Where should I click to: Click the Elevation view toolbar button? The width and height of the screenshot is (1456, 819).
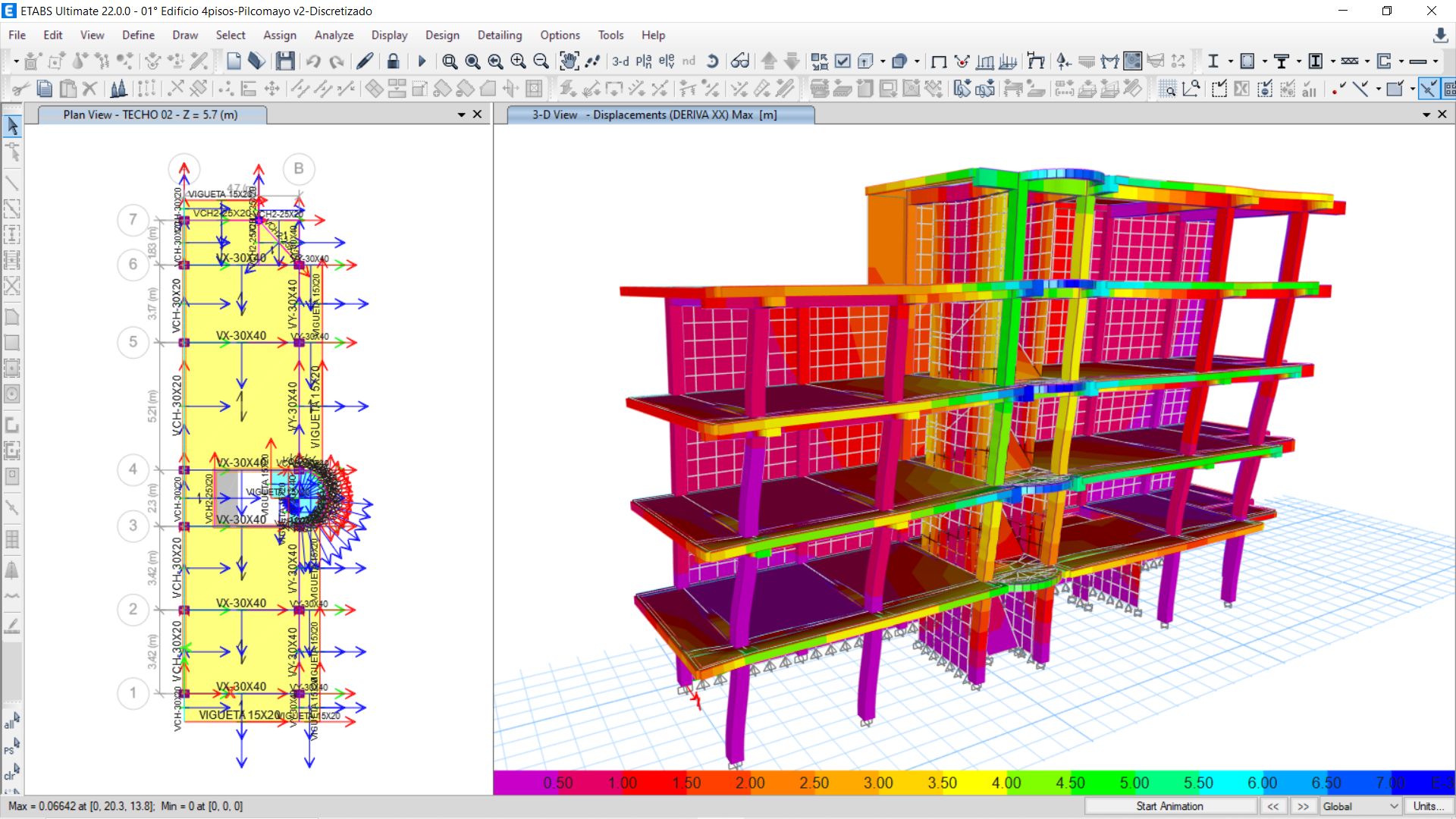click(x=667, y=61)
